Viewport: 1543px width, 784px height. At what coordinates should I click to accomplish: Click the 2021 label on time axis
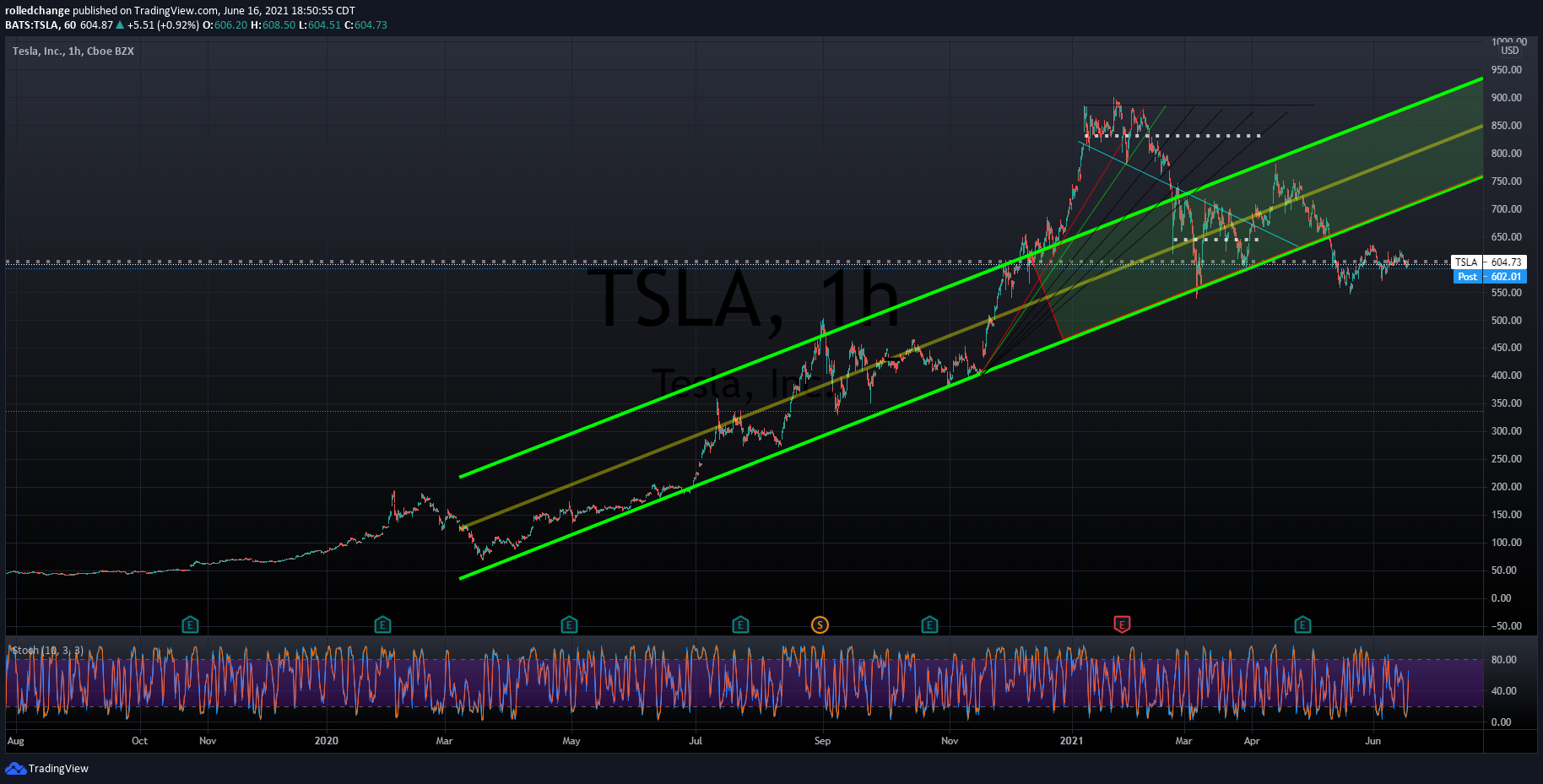(x=1071, y=741)
